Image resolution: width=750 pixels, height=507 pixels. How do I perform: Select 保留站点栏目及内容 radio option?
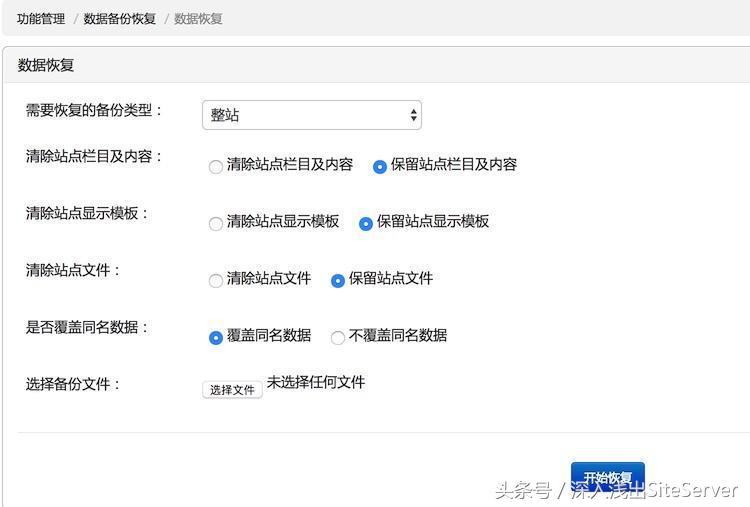380,166
